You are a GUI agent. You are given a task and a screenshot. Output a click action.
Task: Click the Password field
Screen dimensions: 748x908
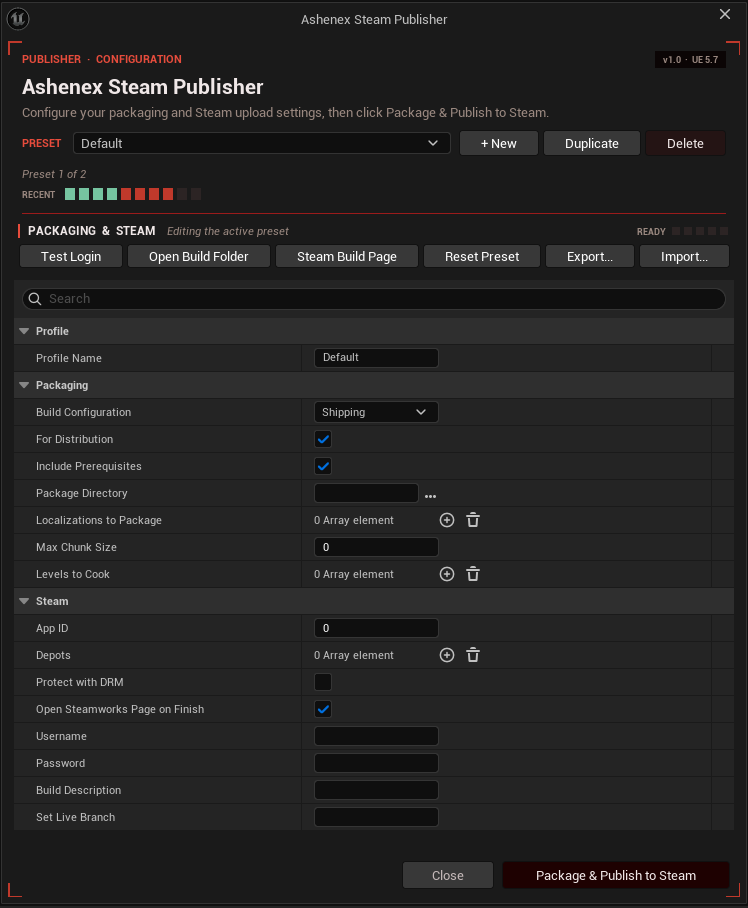376,763
